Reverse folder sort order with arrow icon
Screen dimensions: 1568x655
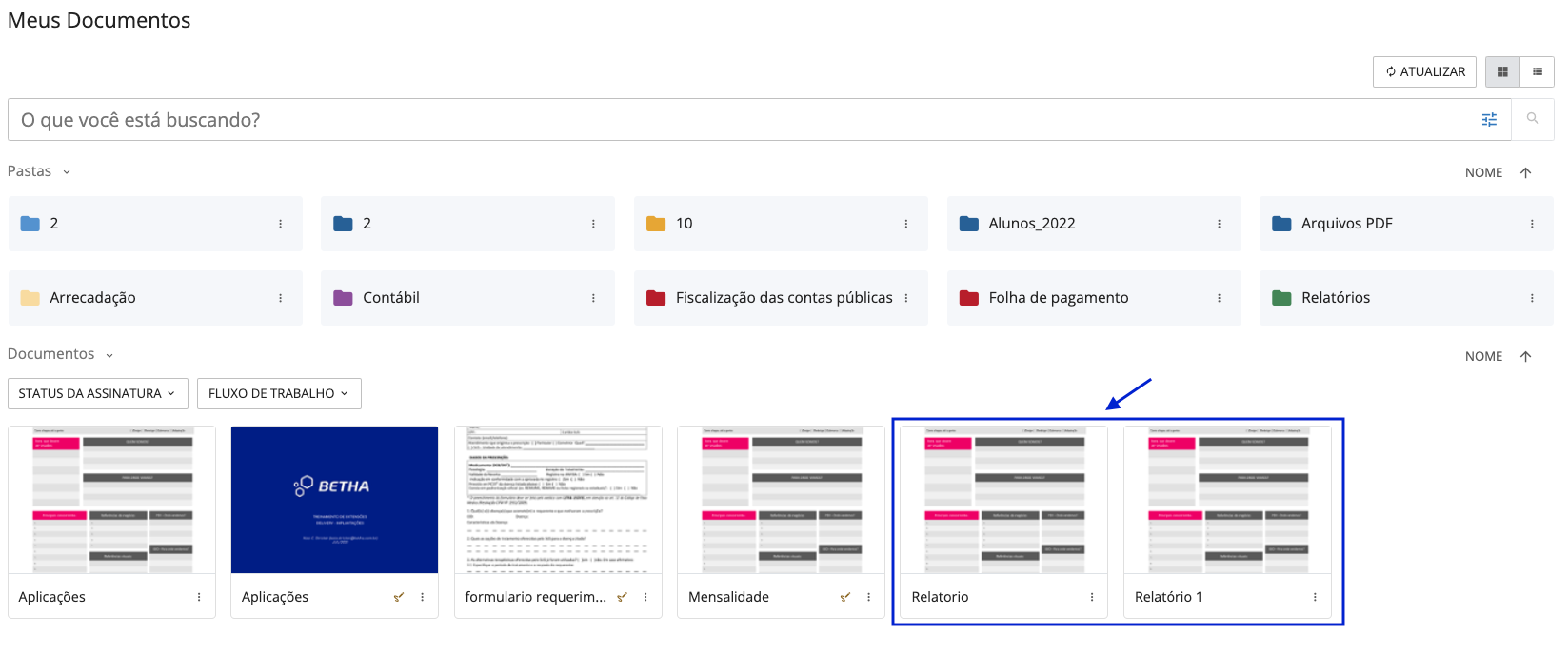(x=1525, y=172)
